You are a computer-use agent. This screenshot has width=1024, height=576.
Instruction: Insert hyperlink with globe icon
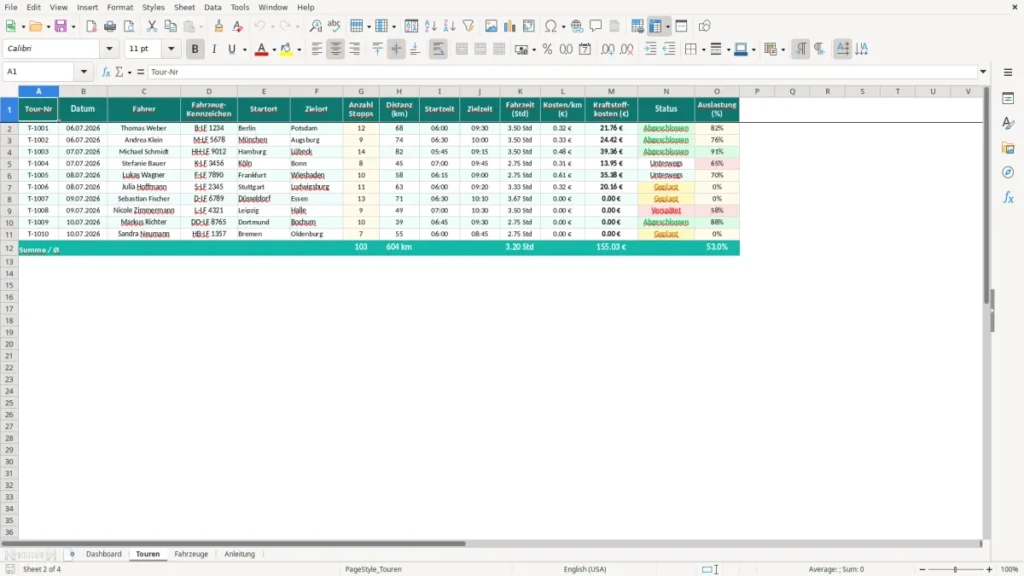tap(577, 26)
